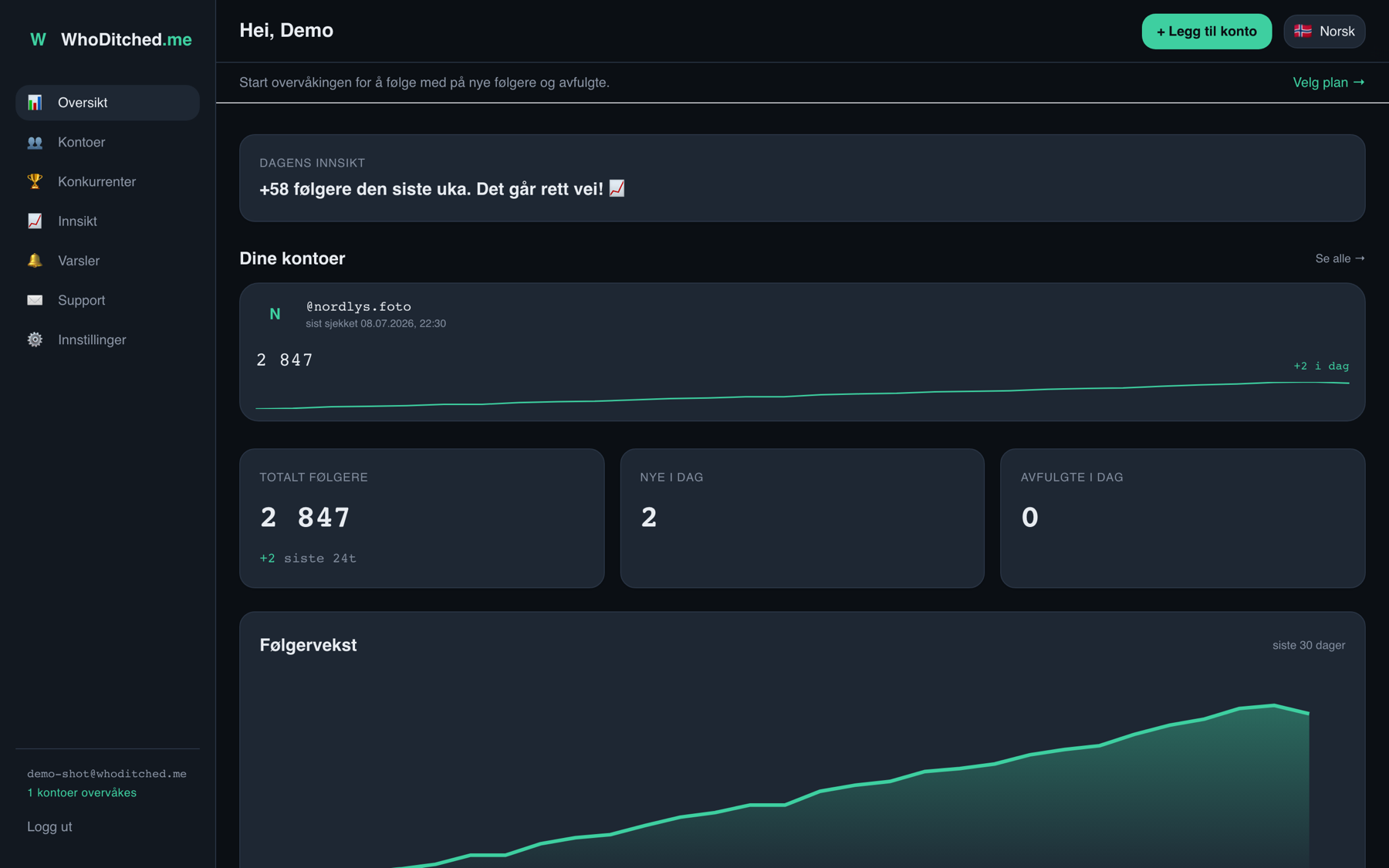Viewport: 1389px width, 868px height.
Task: Follow the Velg plan link
Action: 1329,83
